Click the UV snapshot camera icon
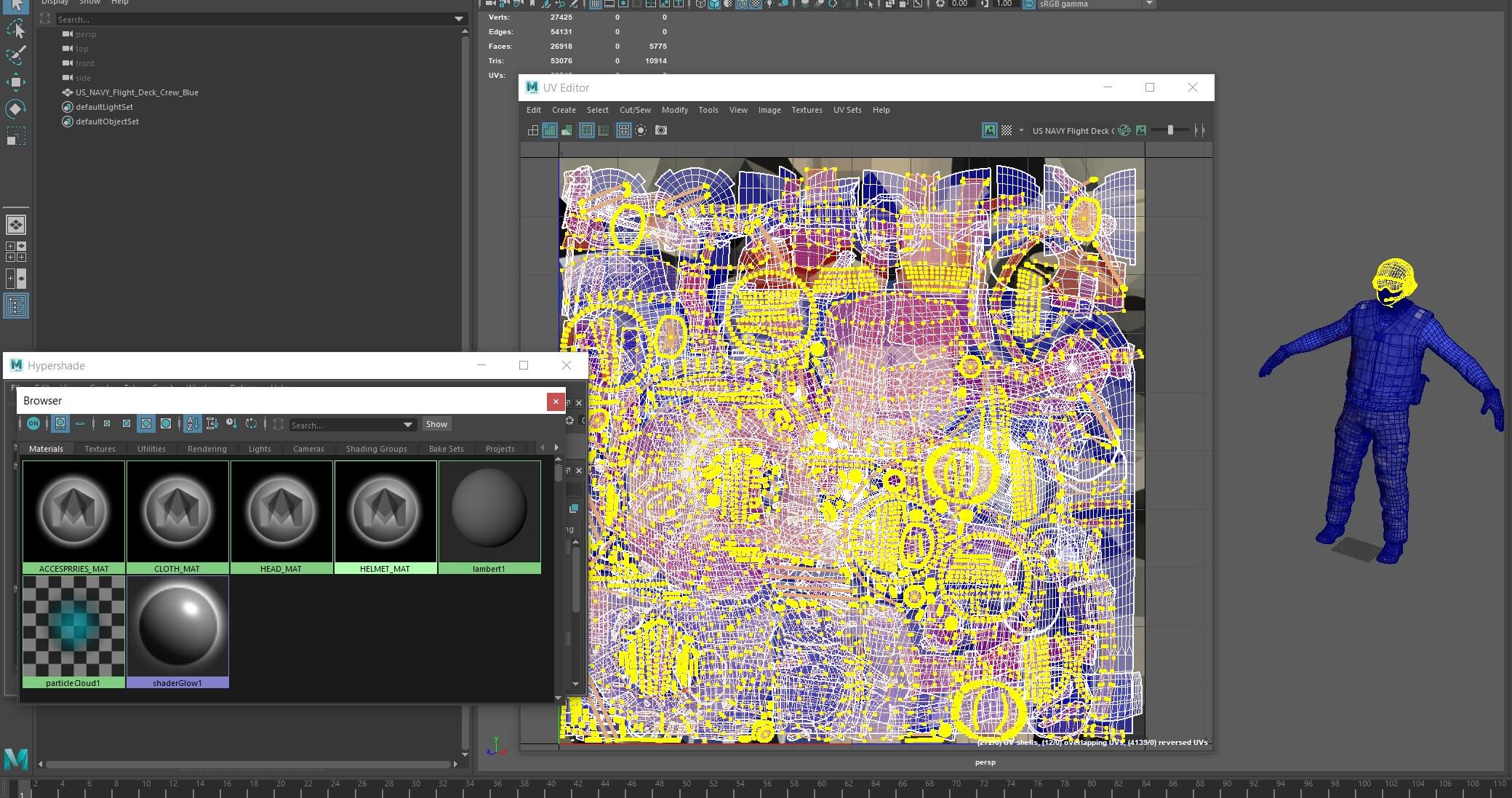The image size is (1512, 798). tap(660, 130)
